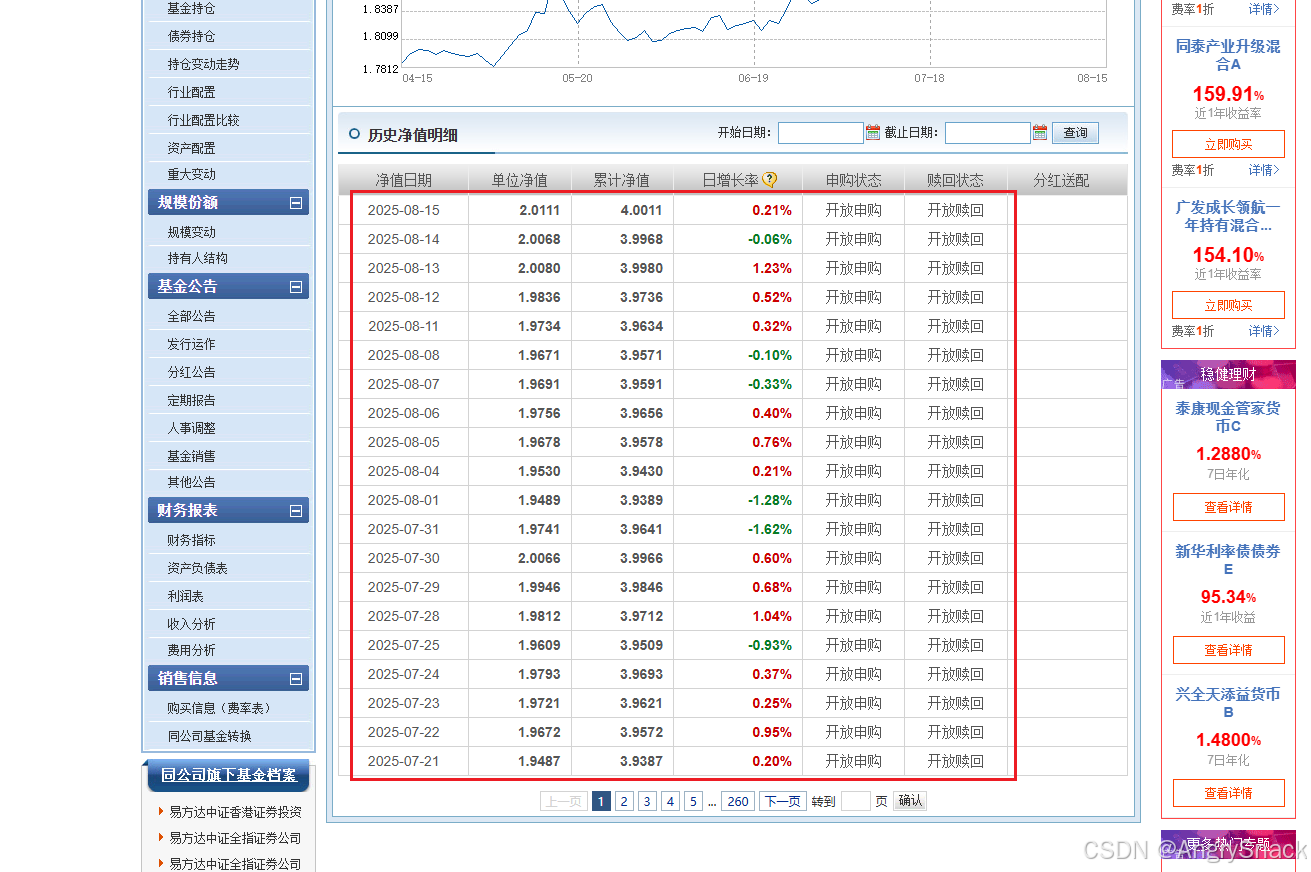Viewport: 1311px width, 872px height.
Task: Open 资产负债表 in the sidebar
Action: (197, 568)
